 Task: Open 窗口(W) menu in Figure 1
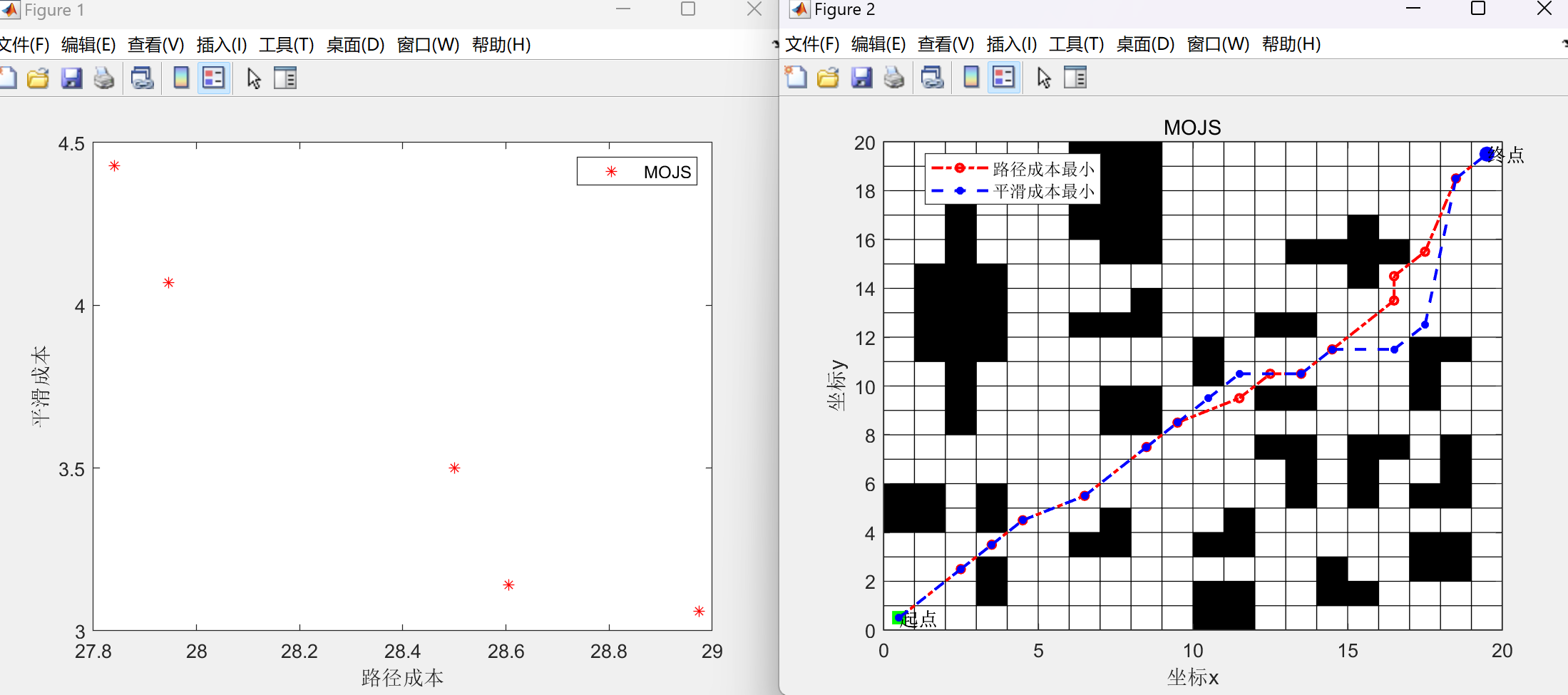pos(428,45)
